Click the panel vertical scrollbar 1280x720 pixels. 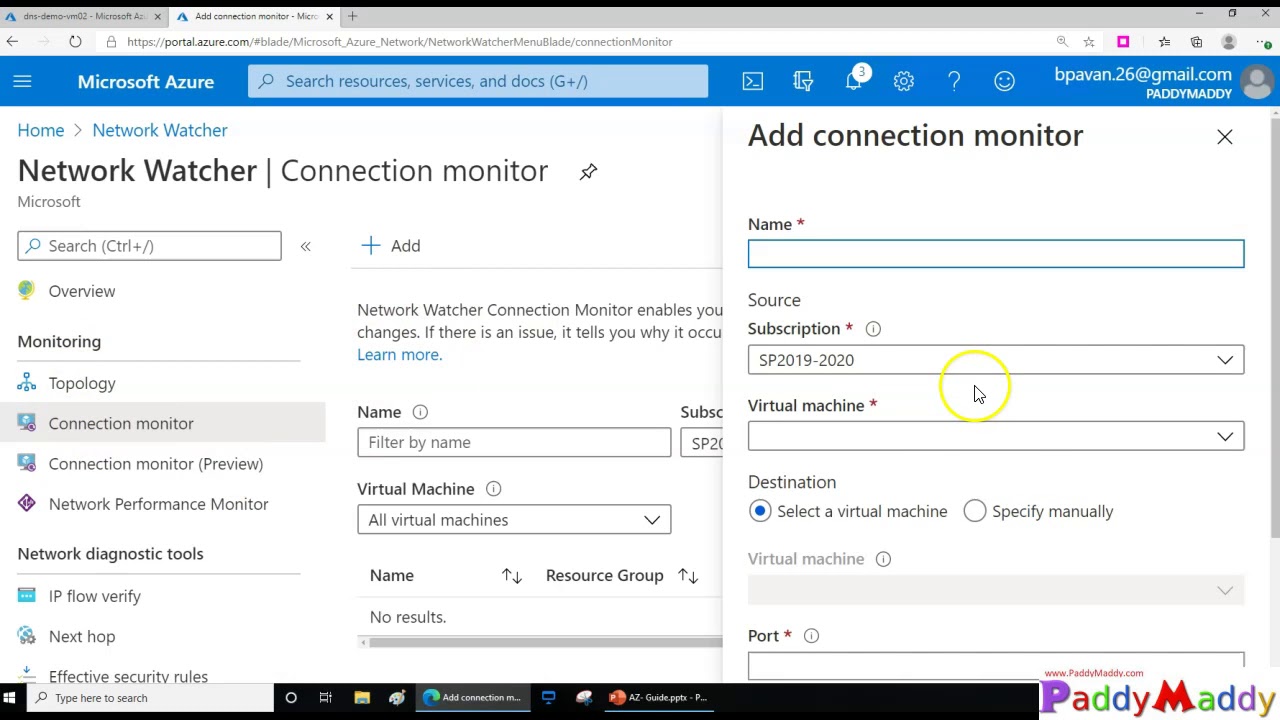point(1274,330)
